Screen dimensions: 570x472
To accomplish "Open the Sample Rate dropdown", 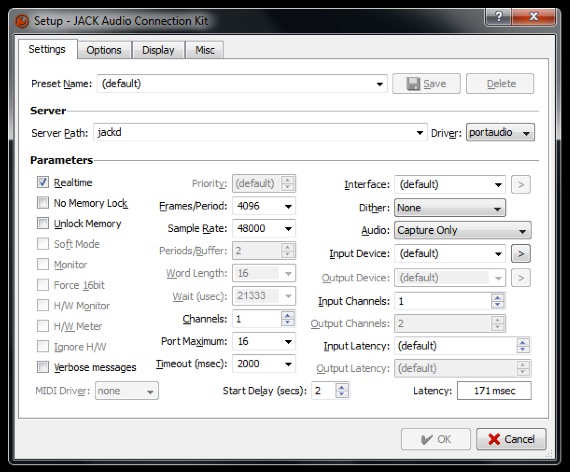I will (264, 228).
